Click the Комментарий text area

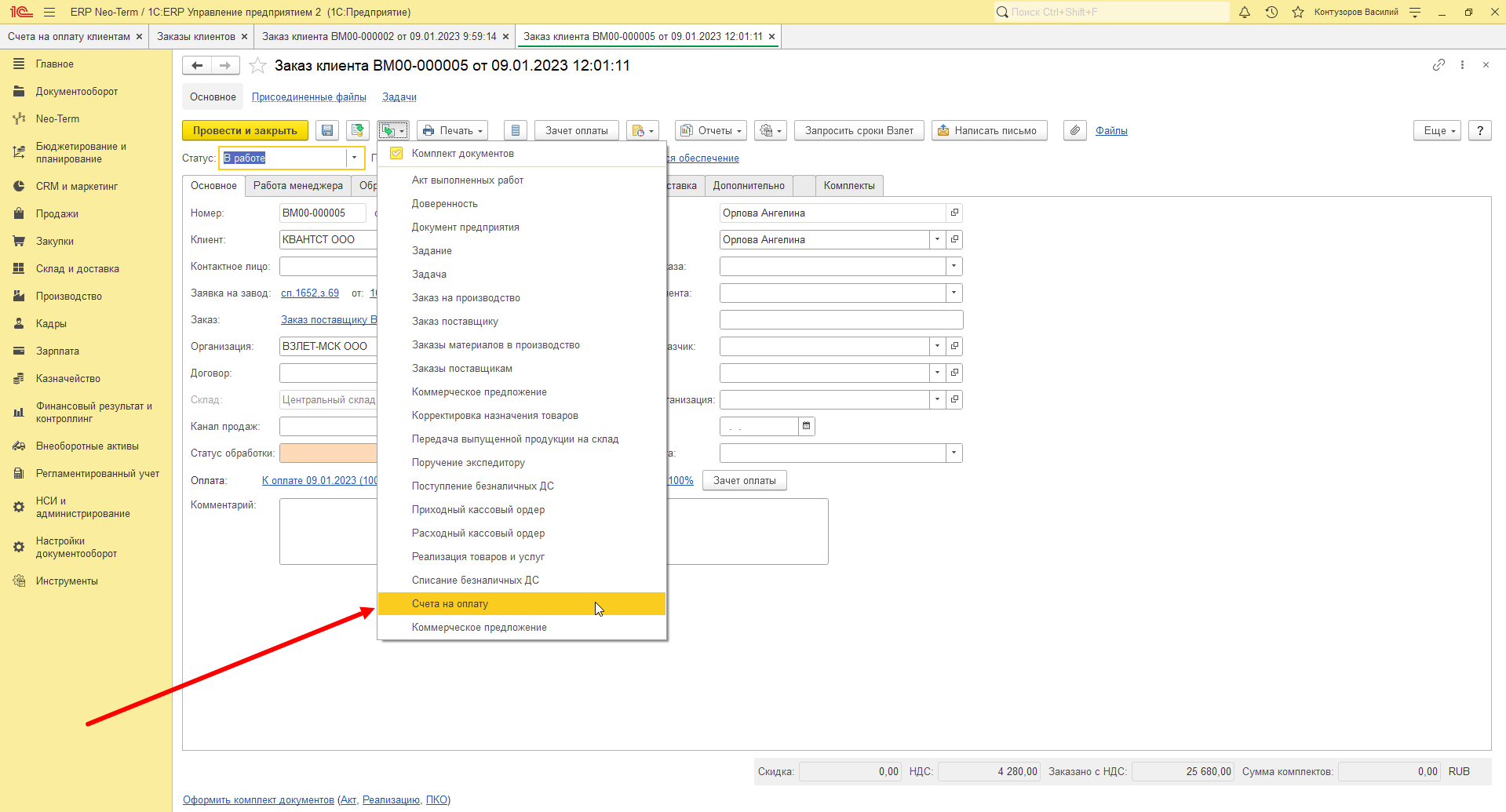tap(553, 531)
